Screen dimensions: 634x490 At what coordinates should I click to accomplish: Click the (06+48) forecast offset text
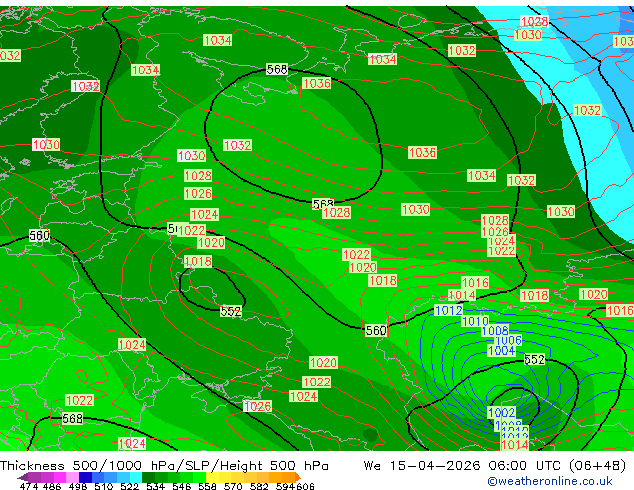click(x=598, y=465)
